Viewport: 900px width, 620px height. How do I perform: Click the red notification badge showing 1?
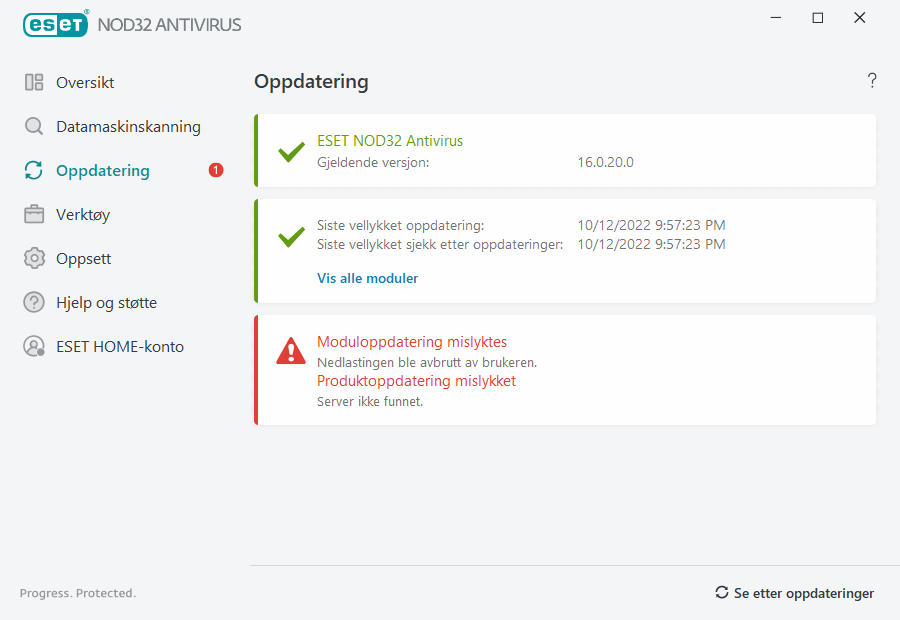(x=215, y=170)
